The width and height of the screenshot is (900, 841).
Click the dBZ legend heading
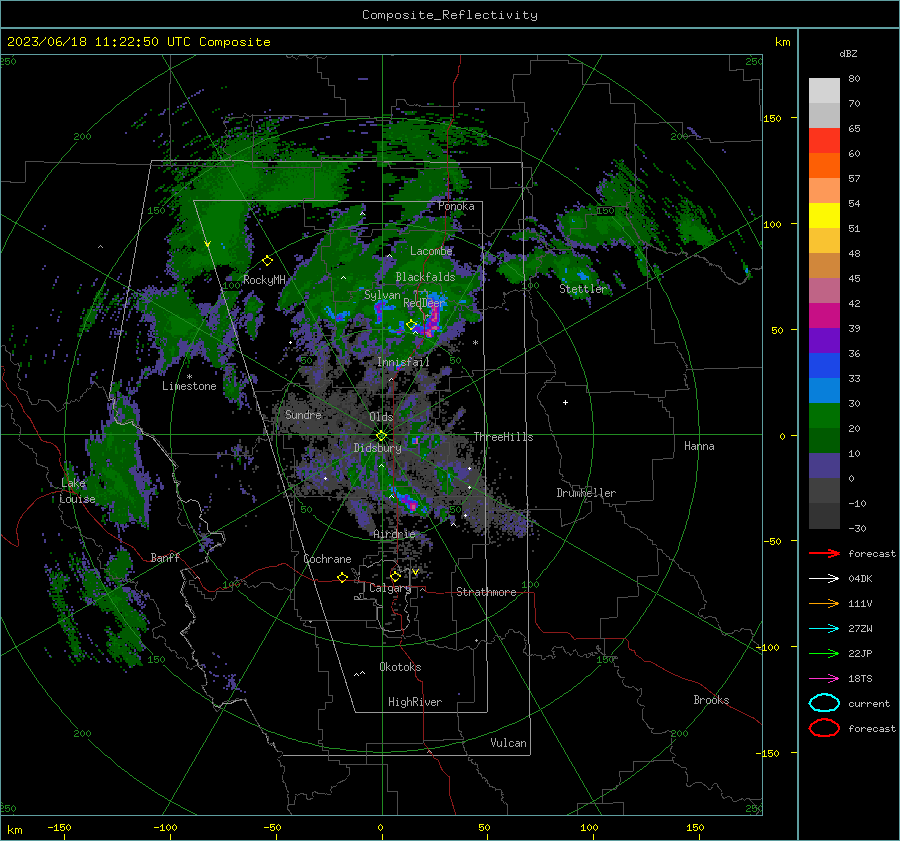point(848,54)
